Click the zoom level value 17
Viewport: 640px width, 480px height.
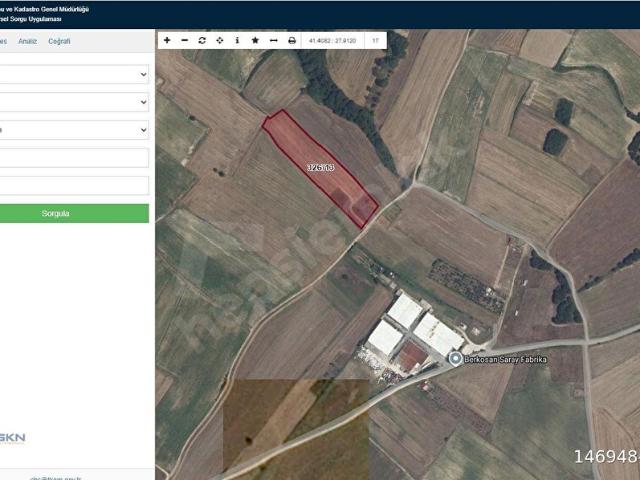point(376,41)
